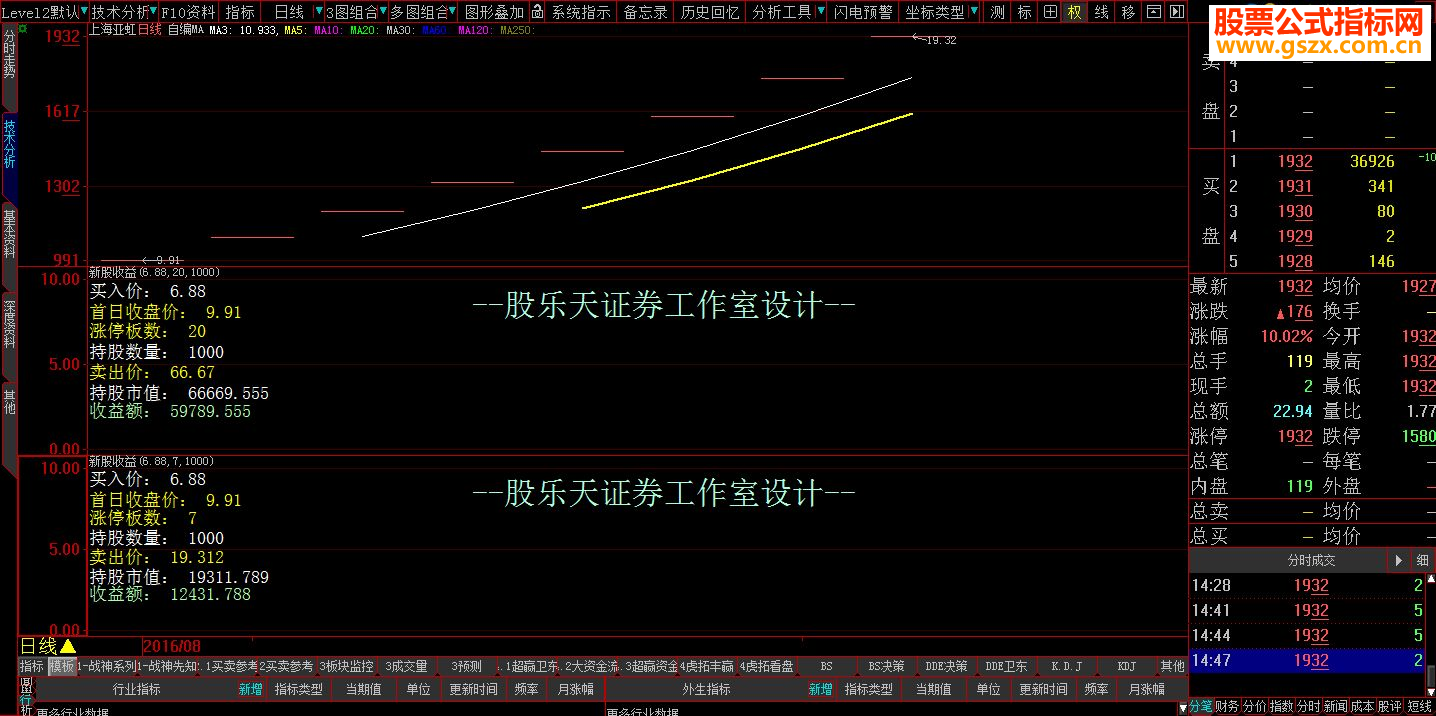
Task: Select the KDJ indicator tab at the bottom
Action: point(1127,665)
